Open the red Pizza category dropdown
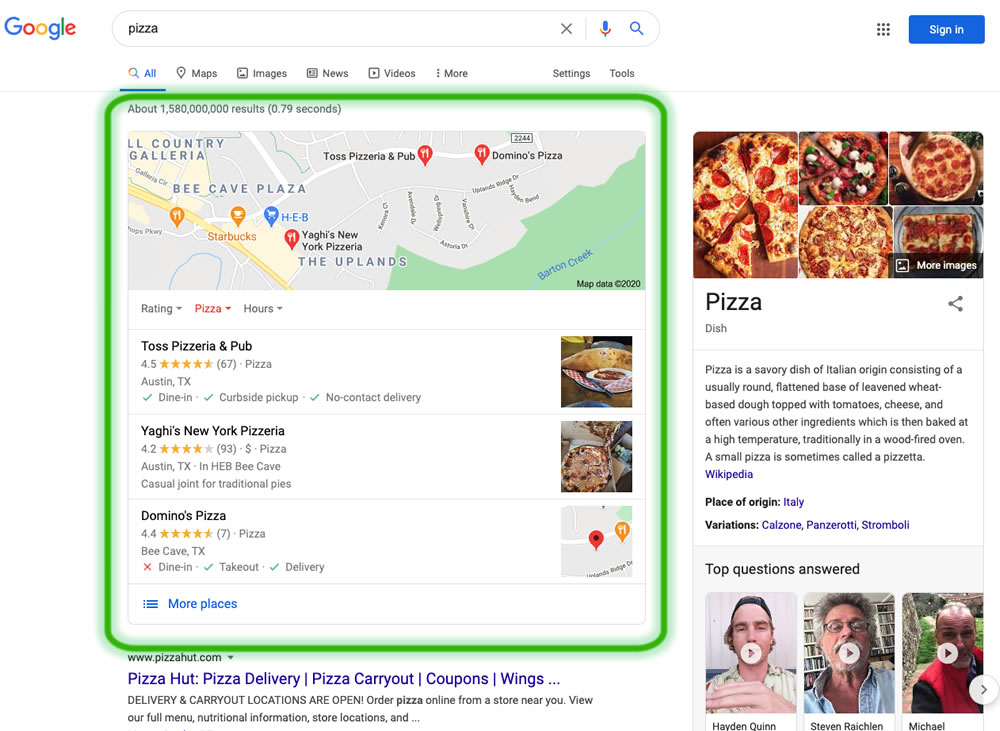 click(x=213, y=309)
